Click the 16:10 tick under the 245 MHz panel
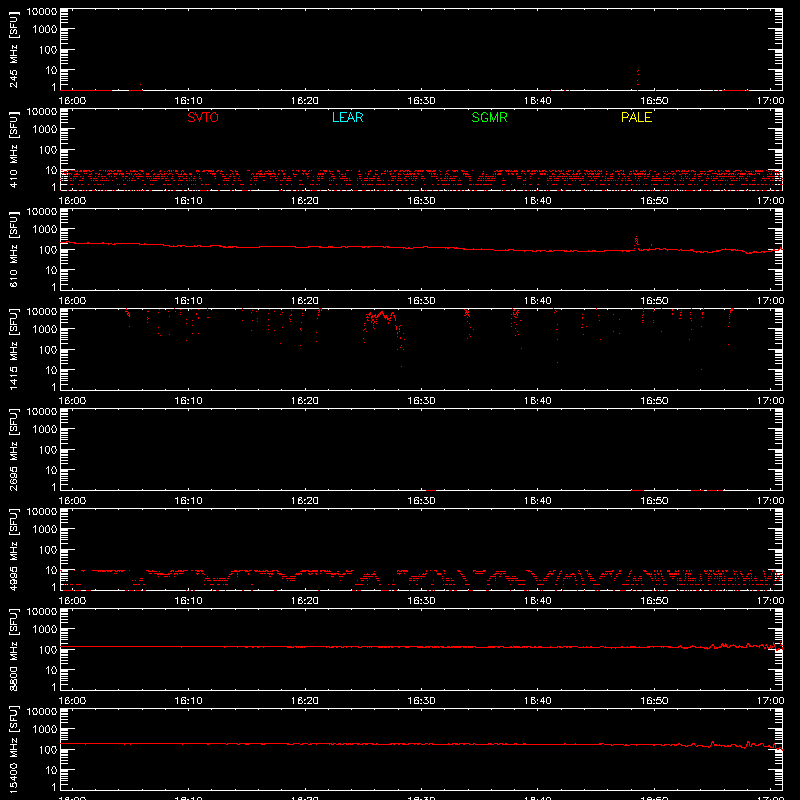The height and width of the screenshot is (800, 800). [188, 101]
